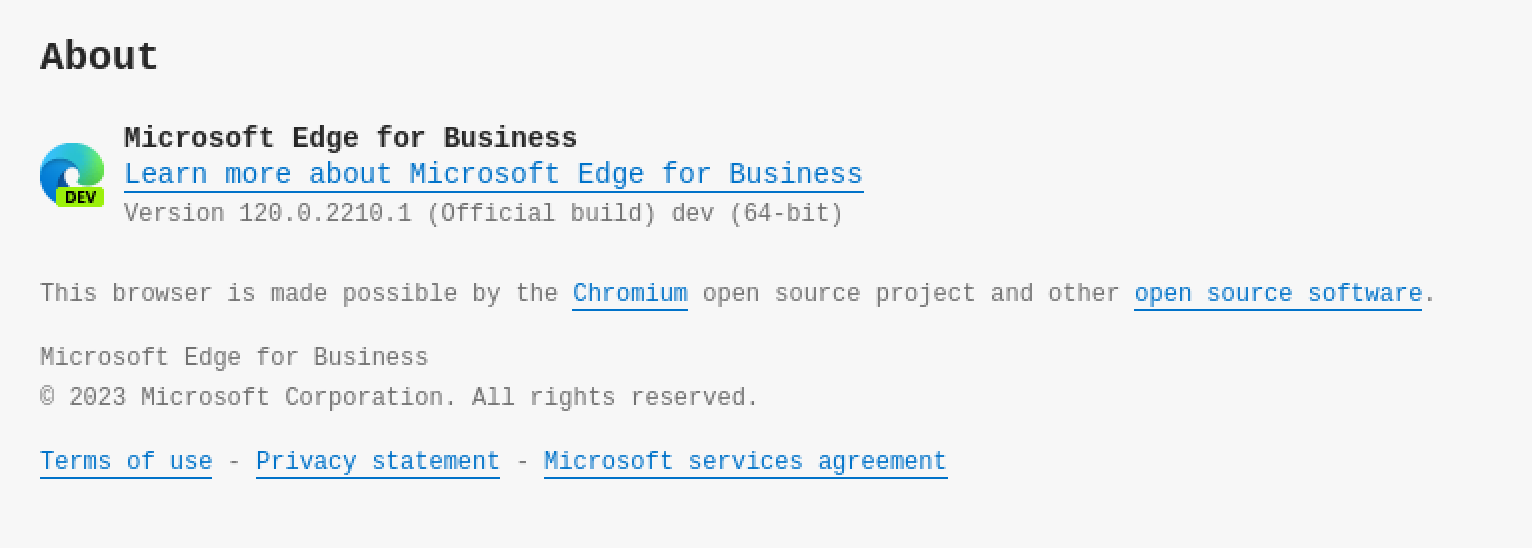
Task: Click the (64-bit) architecture label
Action: [786, 214]
